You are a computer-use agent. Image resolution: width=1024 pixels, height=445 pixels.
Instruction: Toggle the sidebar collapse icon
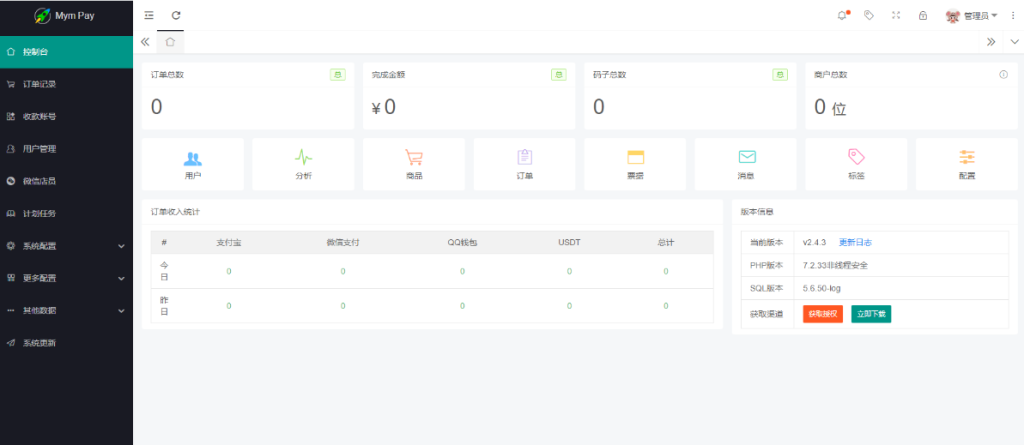[x=149, y=16]
